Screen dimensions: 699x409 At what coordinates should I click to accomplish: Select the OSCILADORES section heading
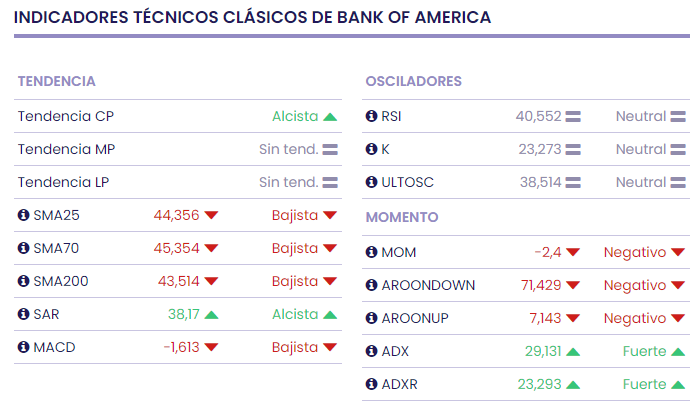point(413,81)
